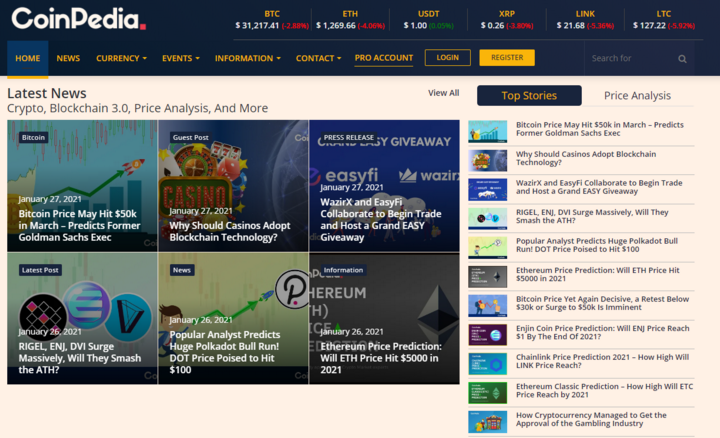Open story How Cryptocurrency Managed Gambling Approval
720x438 pixels.
click(x=591, y=419)
